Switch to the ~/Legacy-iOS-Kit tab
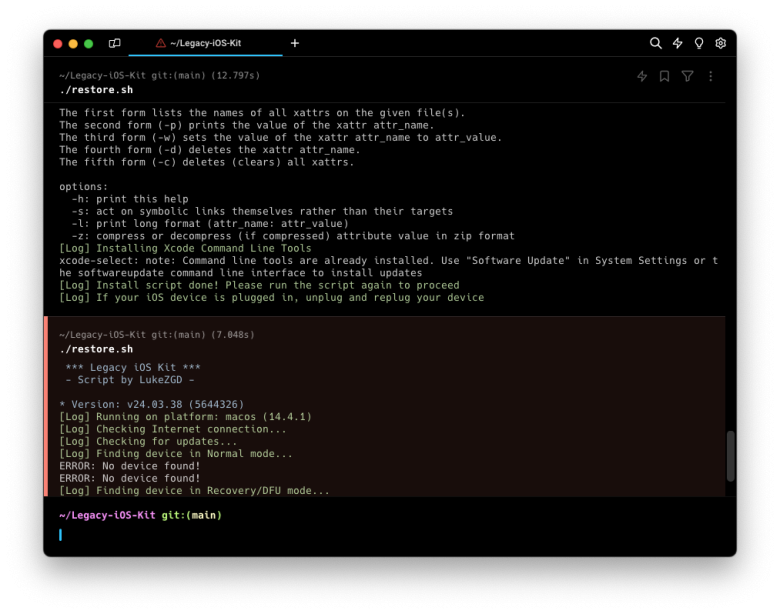This screenshot has height=614, width=780. point(205,43)
